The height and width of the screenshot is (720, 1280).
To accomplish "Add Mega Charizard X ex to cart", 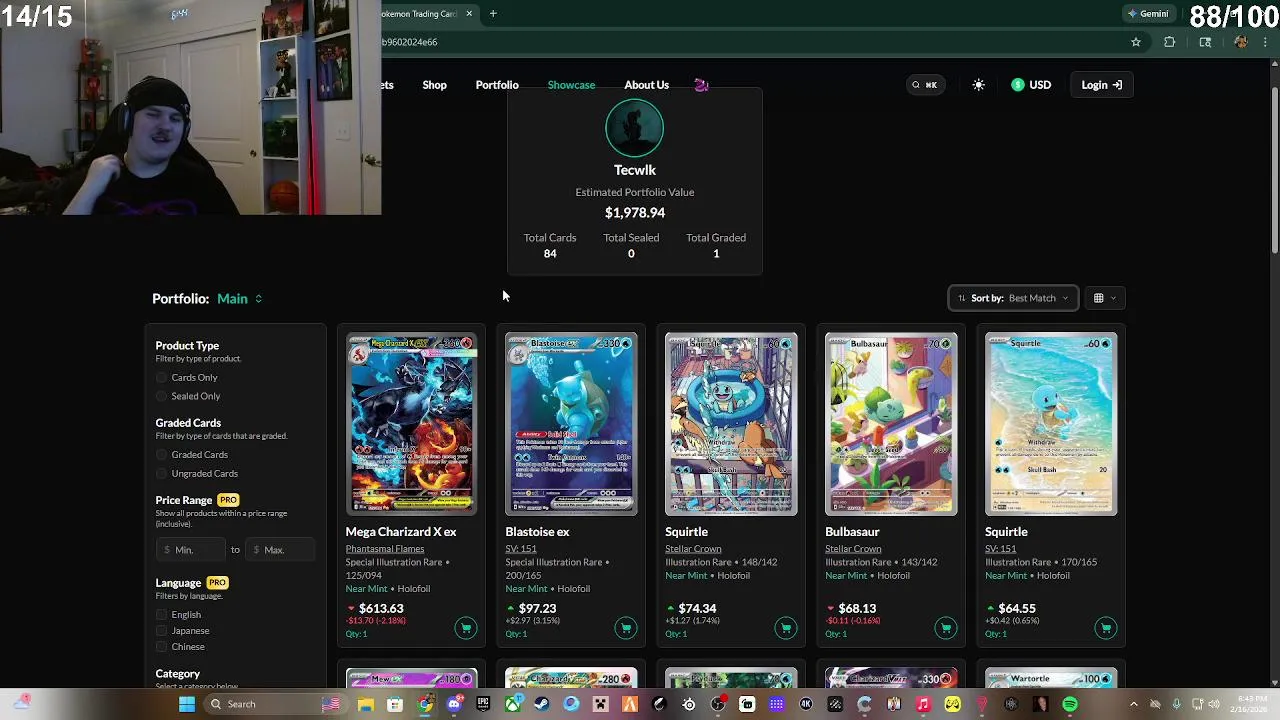I will pyautogui.click(x=466, y=628).
